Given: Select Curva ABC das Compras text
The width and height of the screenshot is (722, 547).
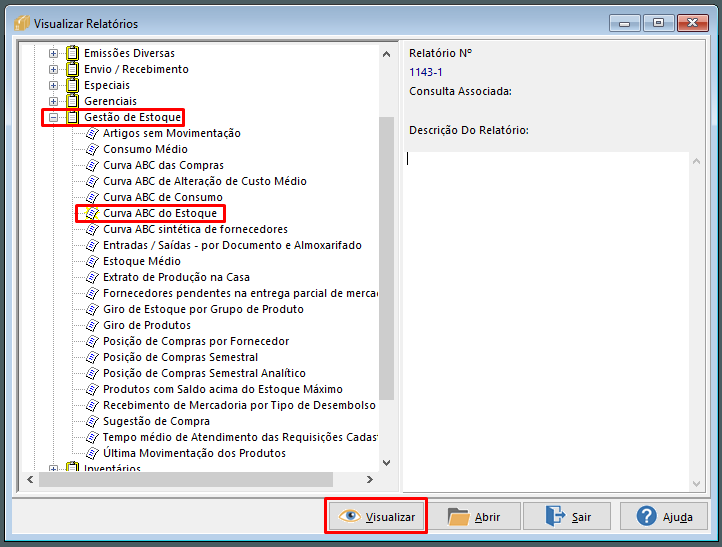Looking at the screenshot, I should (163, 165).
